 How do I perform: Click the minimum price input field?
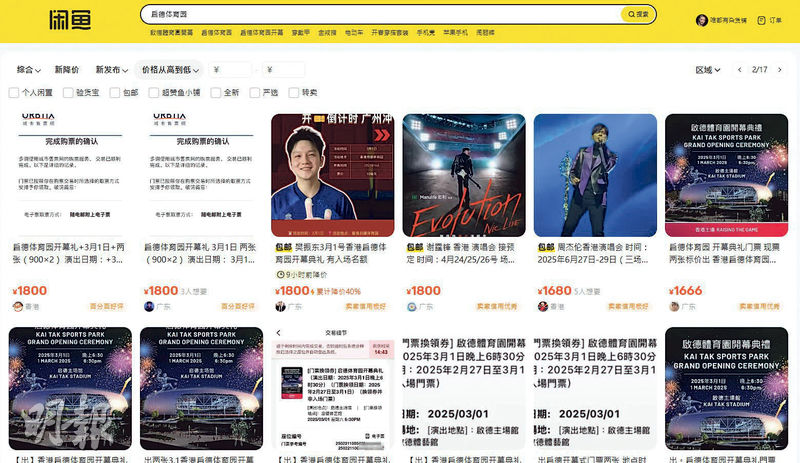click(232, 70)
